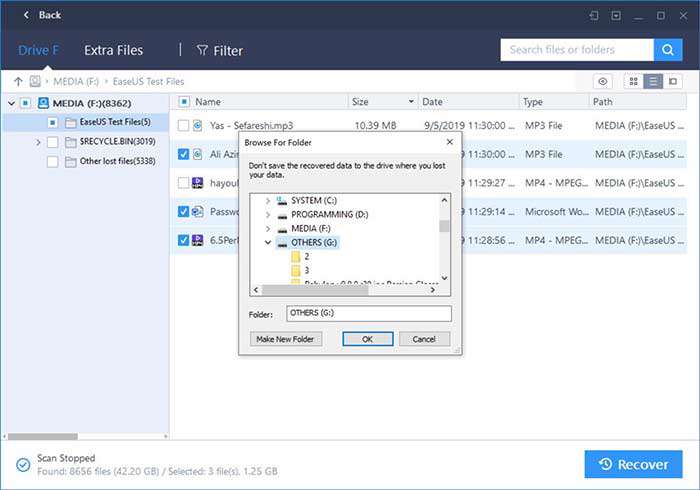700x490 pixels.
Task: Switch to large icons grid view
Action: tap(633, 81)
